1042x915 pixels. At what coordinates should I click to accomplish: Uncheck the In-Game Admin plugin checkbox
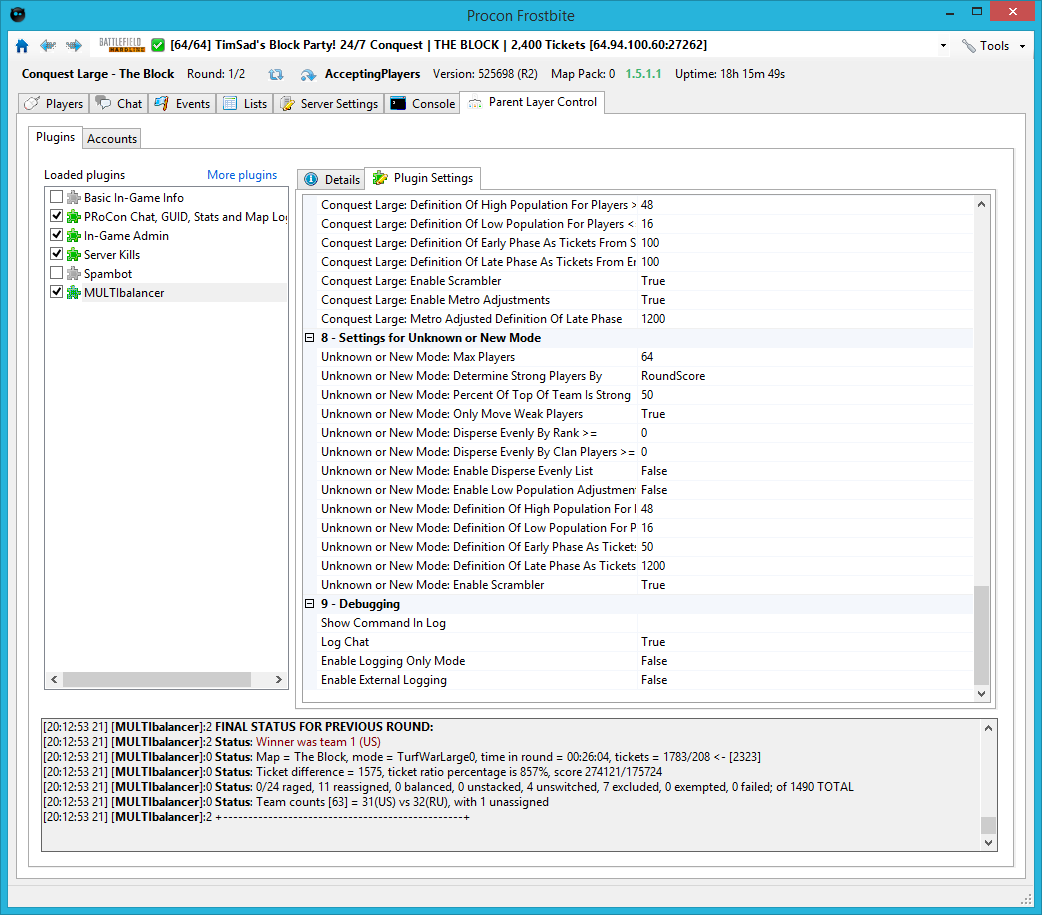[57, 236]
